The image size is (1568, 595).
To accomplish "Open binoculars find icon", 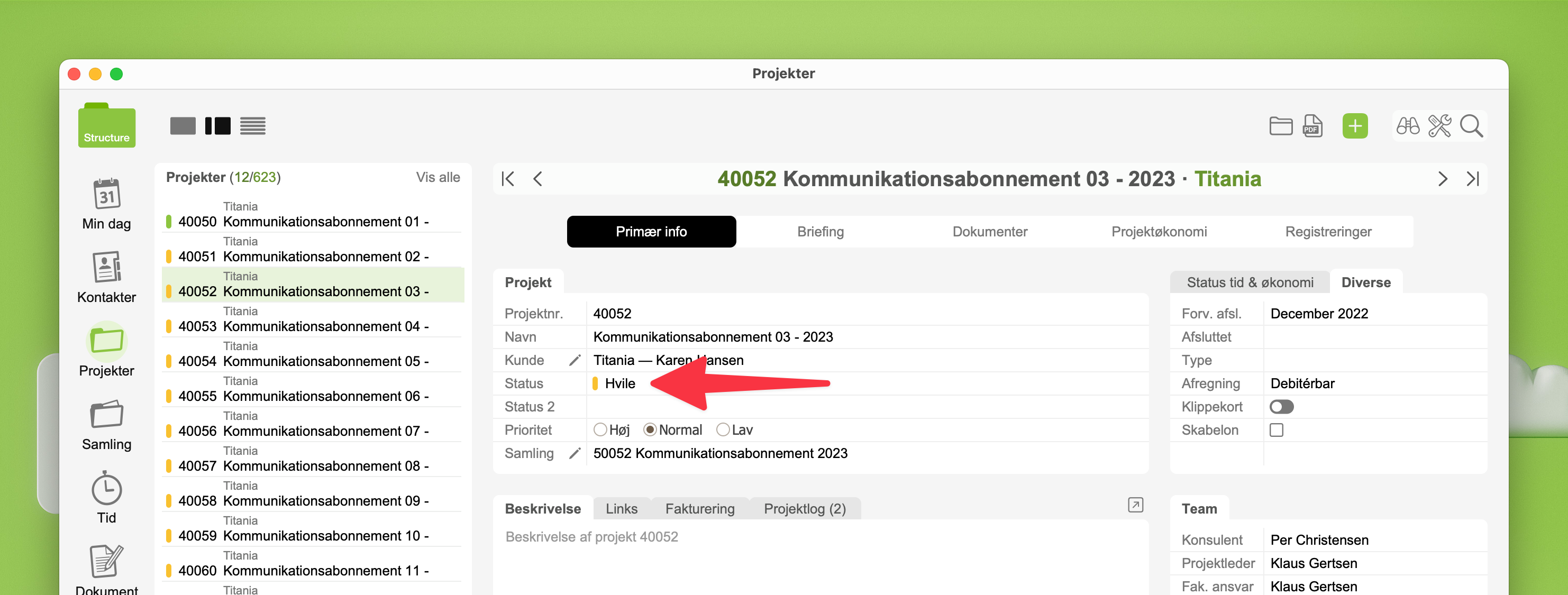I will click(x=1407, y=126).
